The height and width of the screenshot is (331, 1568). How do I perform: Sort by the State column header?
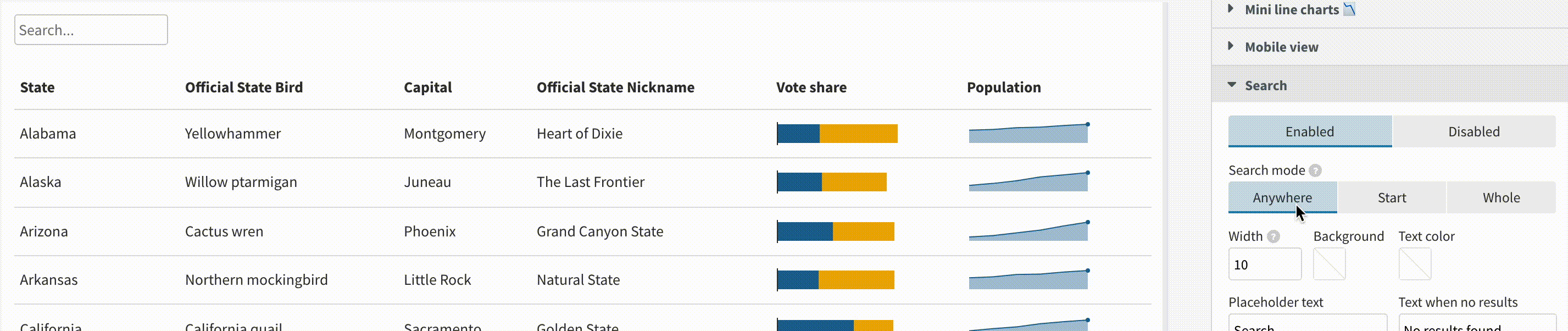37,87
